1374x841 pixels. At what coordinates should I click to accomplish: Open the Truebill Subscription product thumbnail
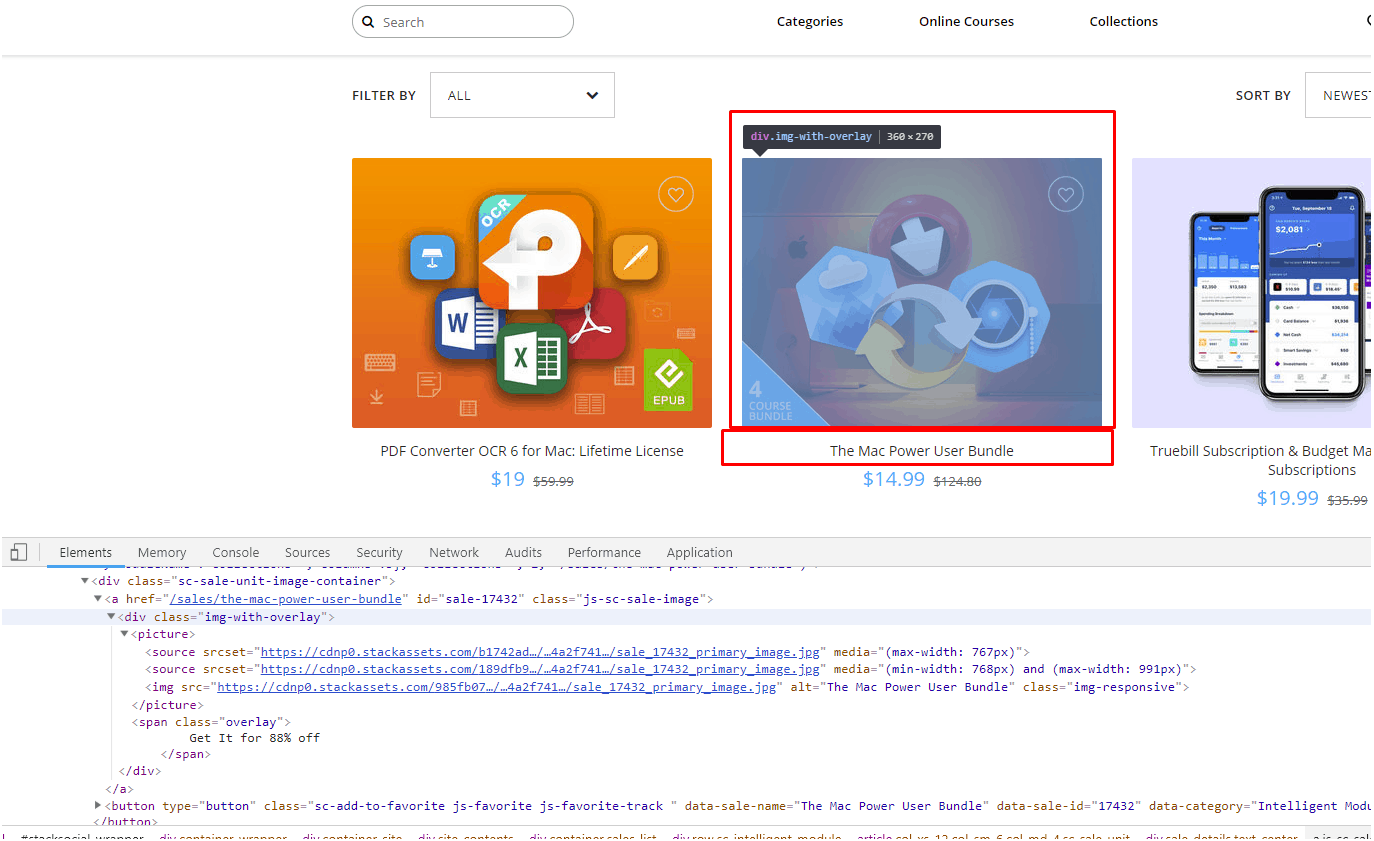1250,293
